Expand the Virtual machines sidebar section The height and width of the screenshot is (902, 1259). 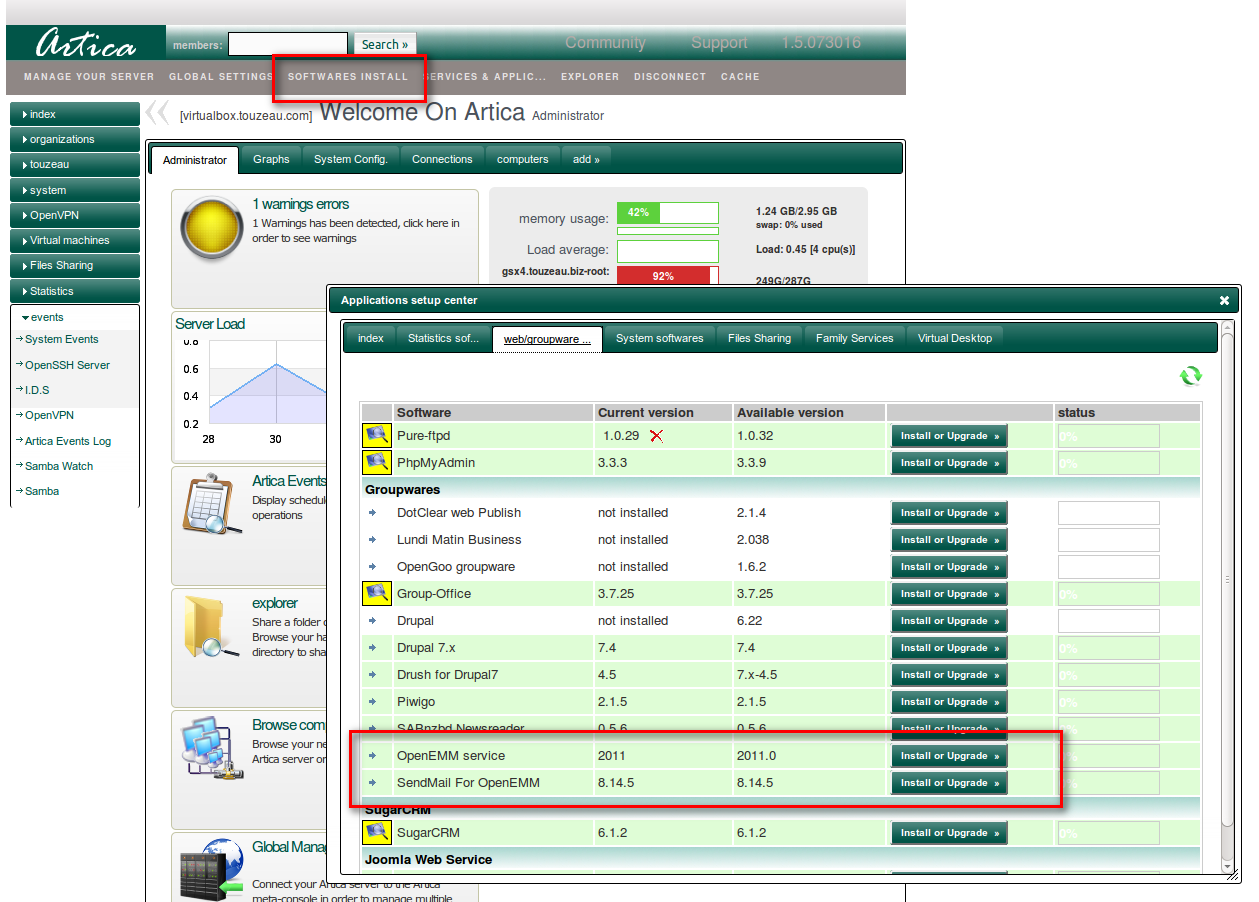pyautogui.click(x=74, y=240)
